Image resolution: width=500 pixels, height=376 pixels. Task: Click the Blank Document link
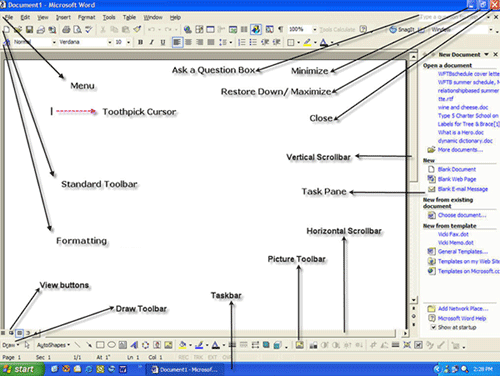point(457,169)
